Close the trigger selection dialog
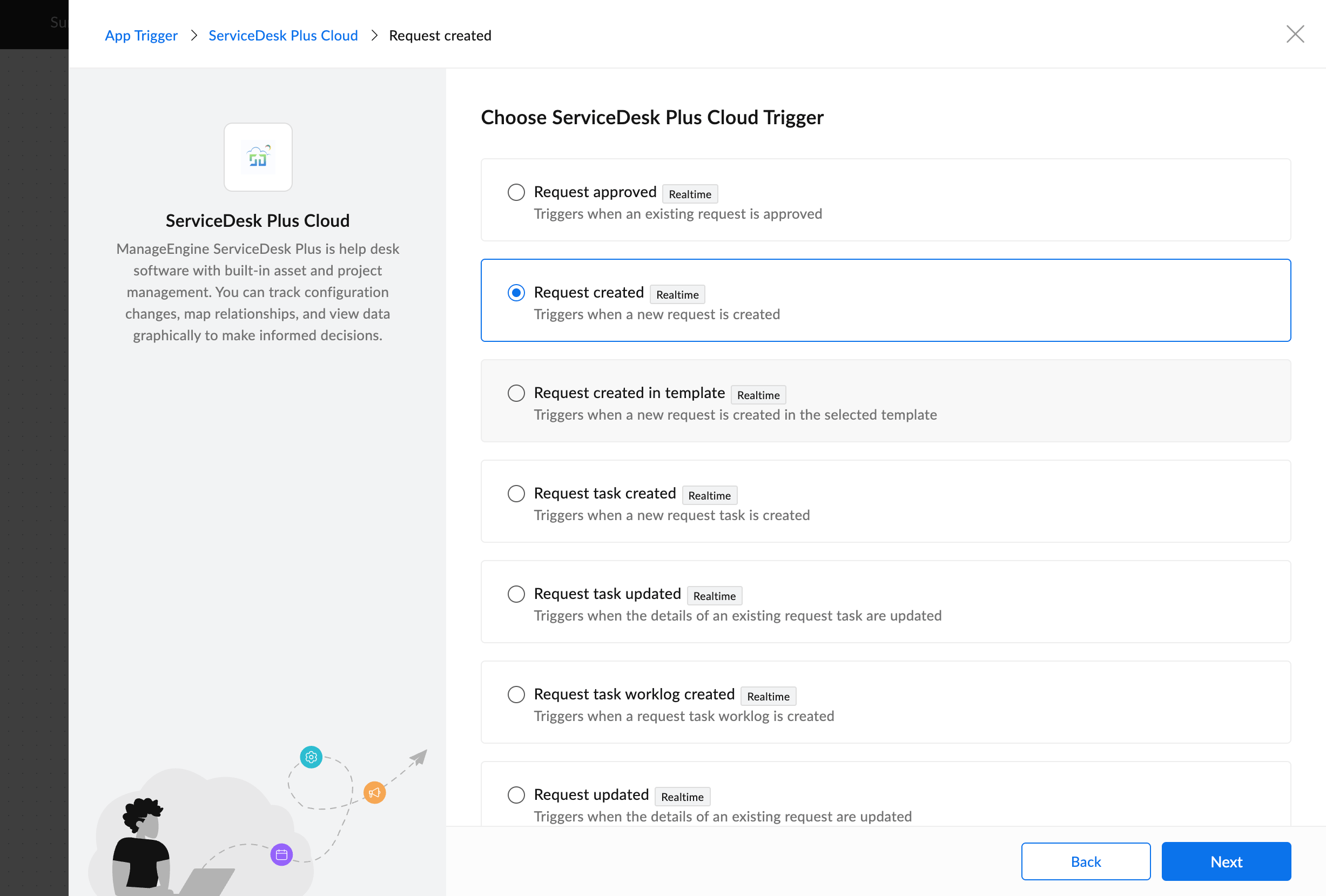Image resolution: width=1326 pixels, height=896 pixels. pyautogui.click(x=1295, y=34)
